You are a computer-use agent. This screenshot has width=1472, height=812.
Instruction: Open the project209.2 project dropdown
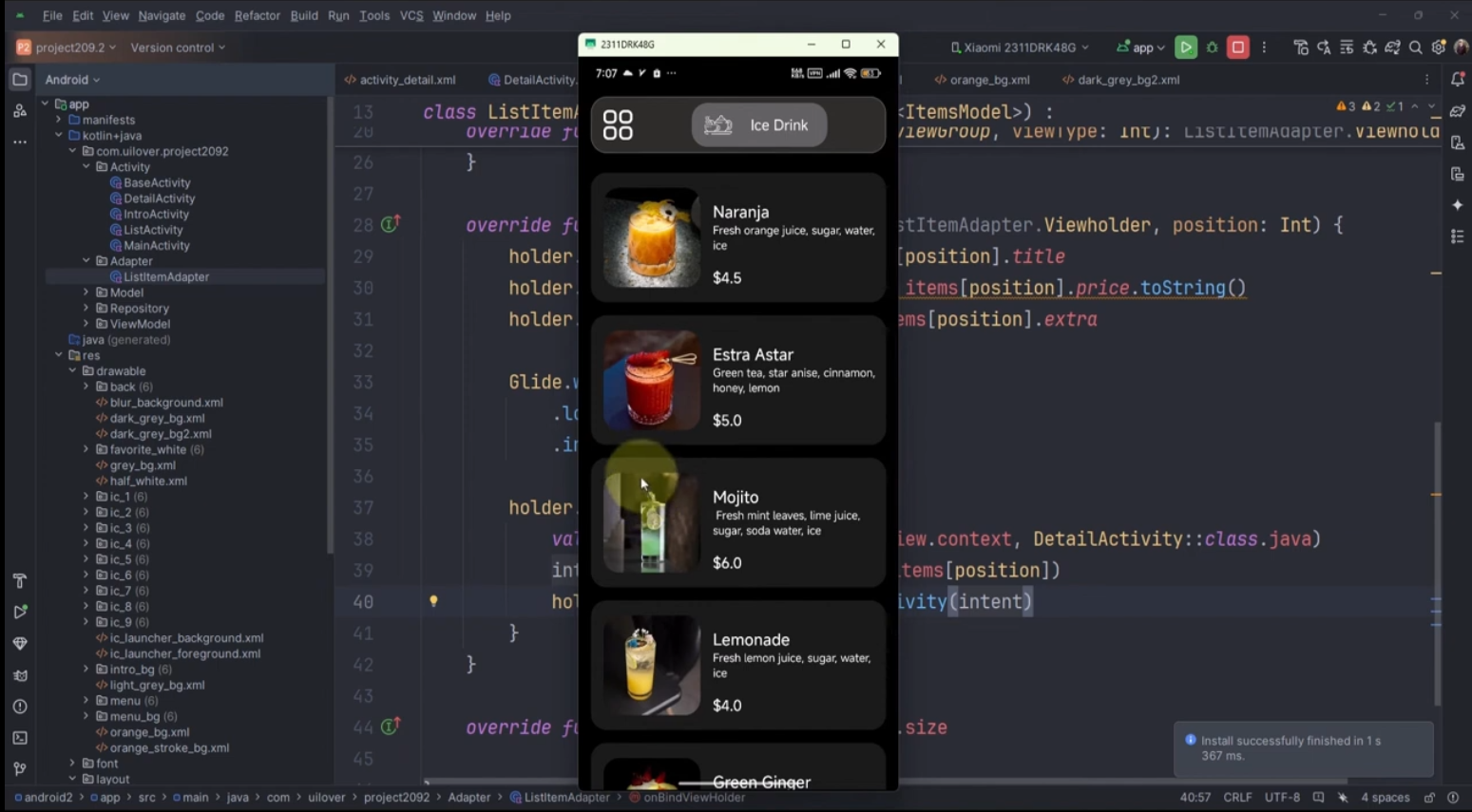pos(67,47)
